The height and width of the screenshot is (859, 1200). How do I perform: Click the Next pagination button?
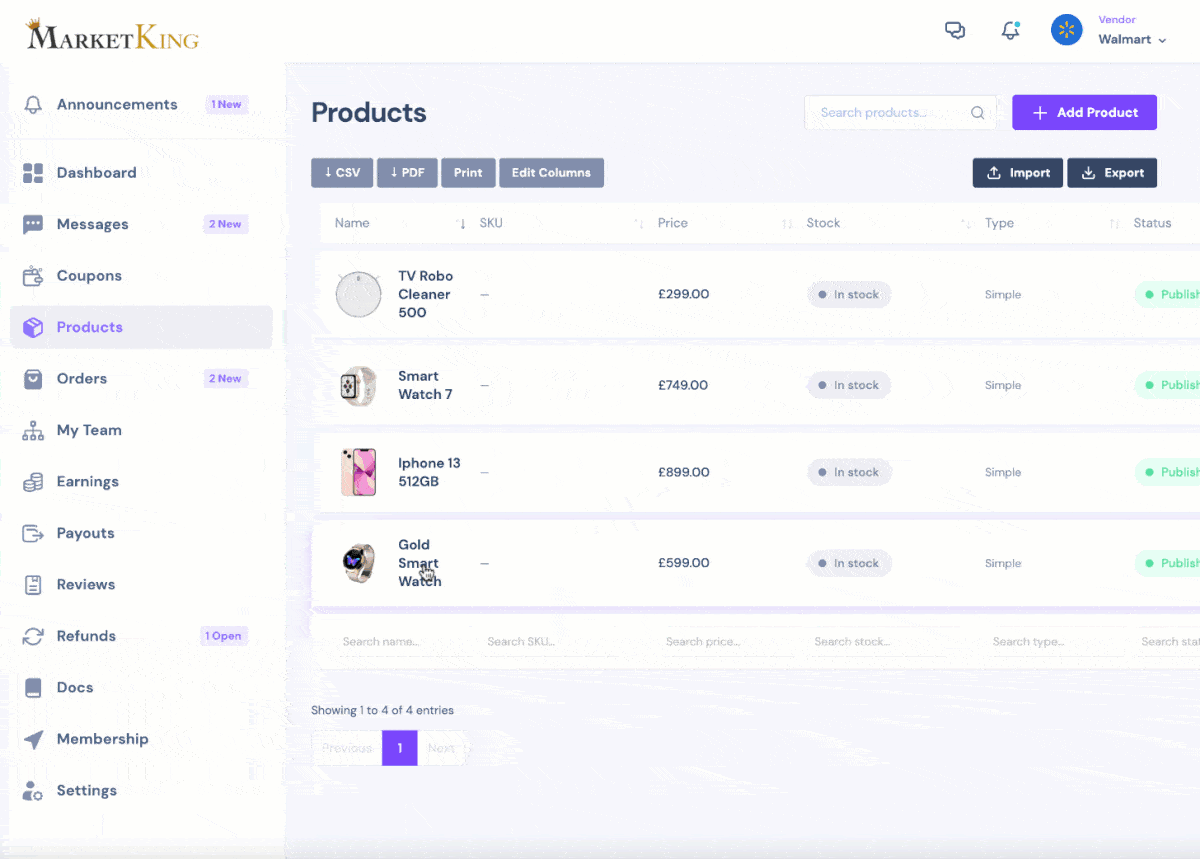442,748
